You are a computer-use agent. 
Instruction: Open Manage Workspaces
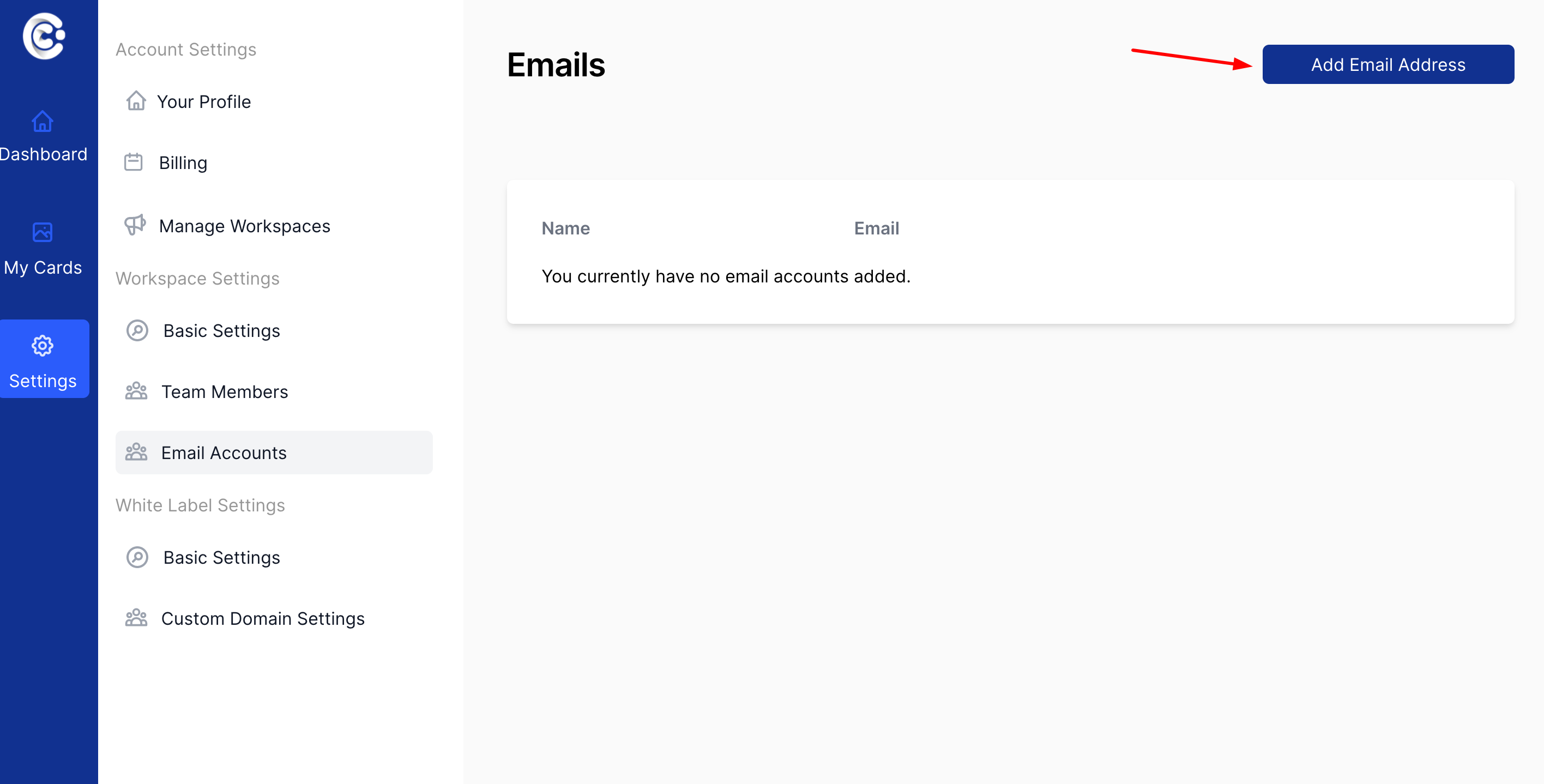click(x=244, y=226)
